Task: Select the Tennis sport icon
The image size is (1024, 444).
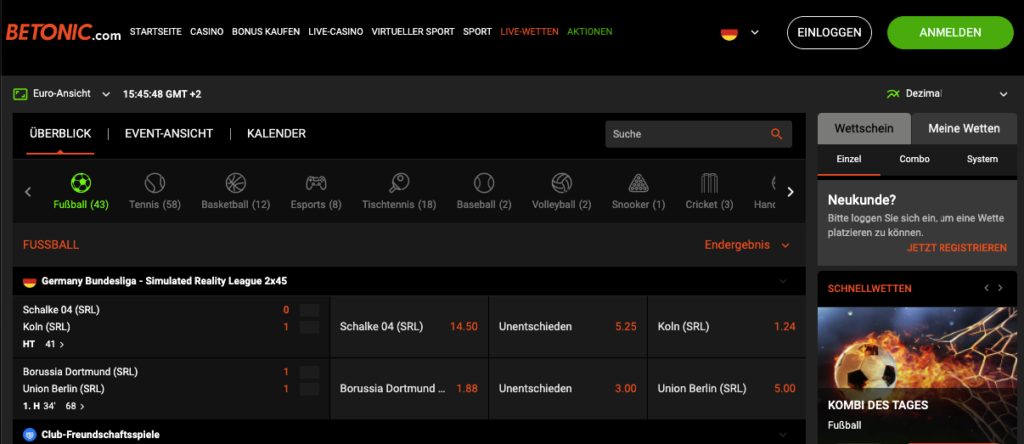Action: coord(155,183)
